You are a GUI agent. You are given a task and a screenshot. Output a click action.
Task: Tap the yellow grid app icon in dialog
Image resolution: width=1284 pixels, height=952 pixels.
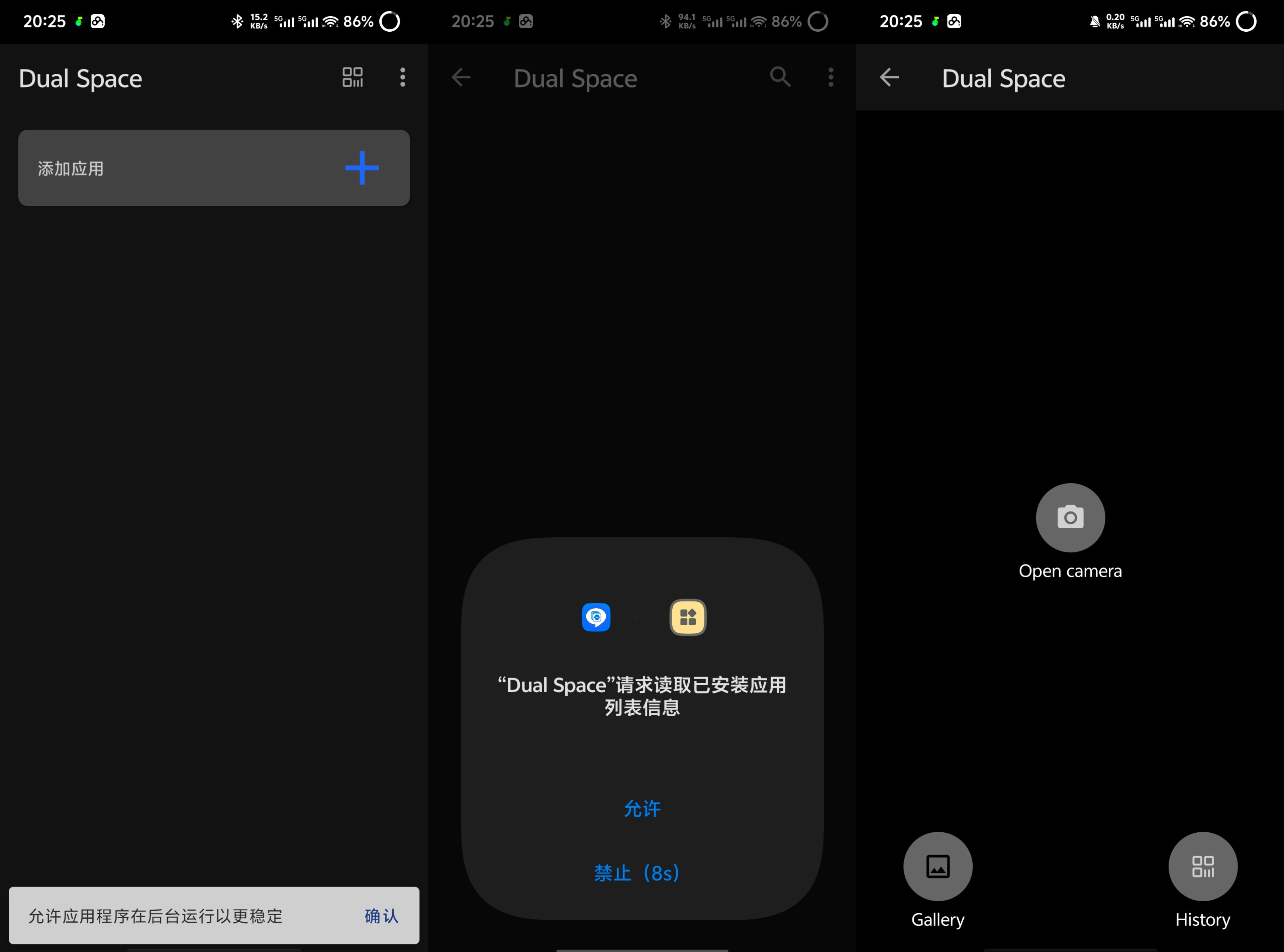688,617
